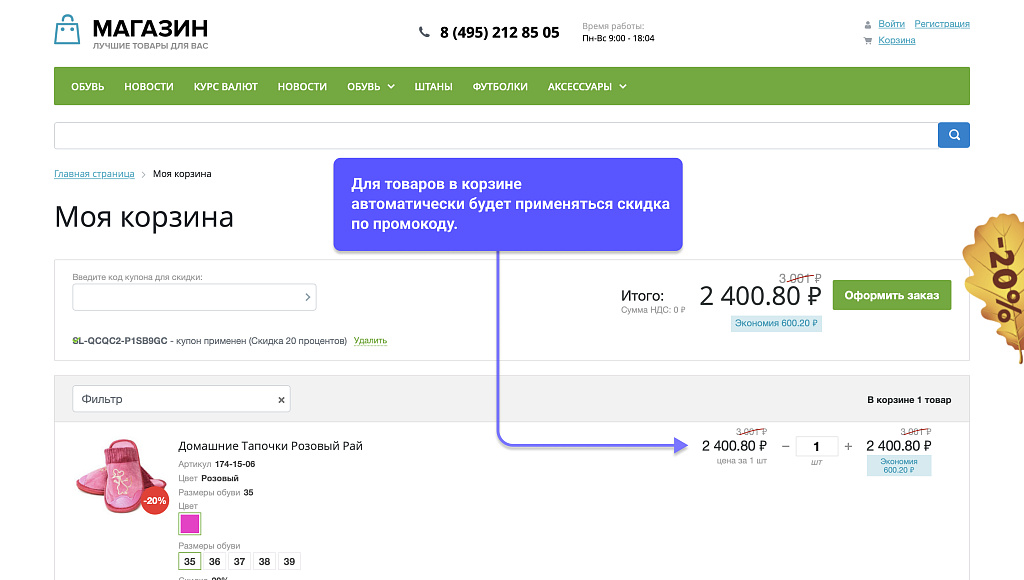Select shoe size 36
1024x580 pixels.
coord(214,561)
